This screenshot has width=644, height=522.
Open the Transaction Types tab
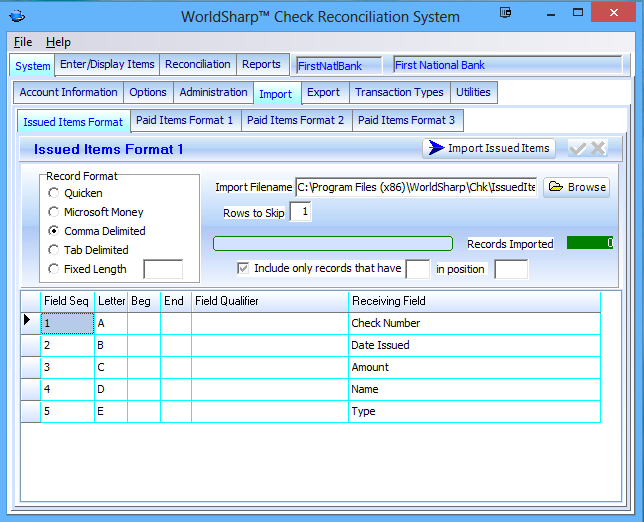coord(399,92)
